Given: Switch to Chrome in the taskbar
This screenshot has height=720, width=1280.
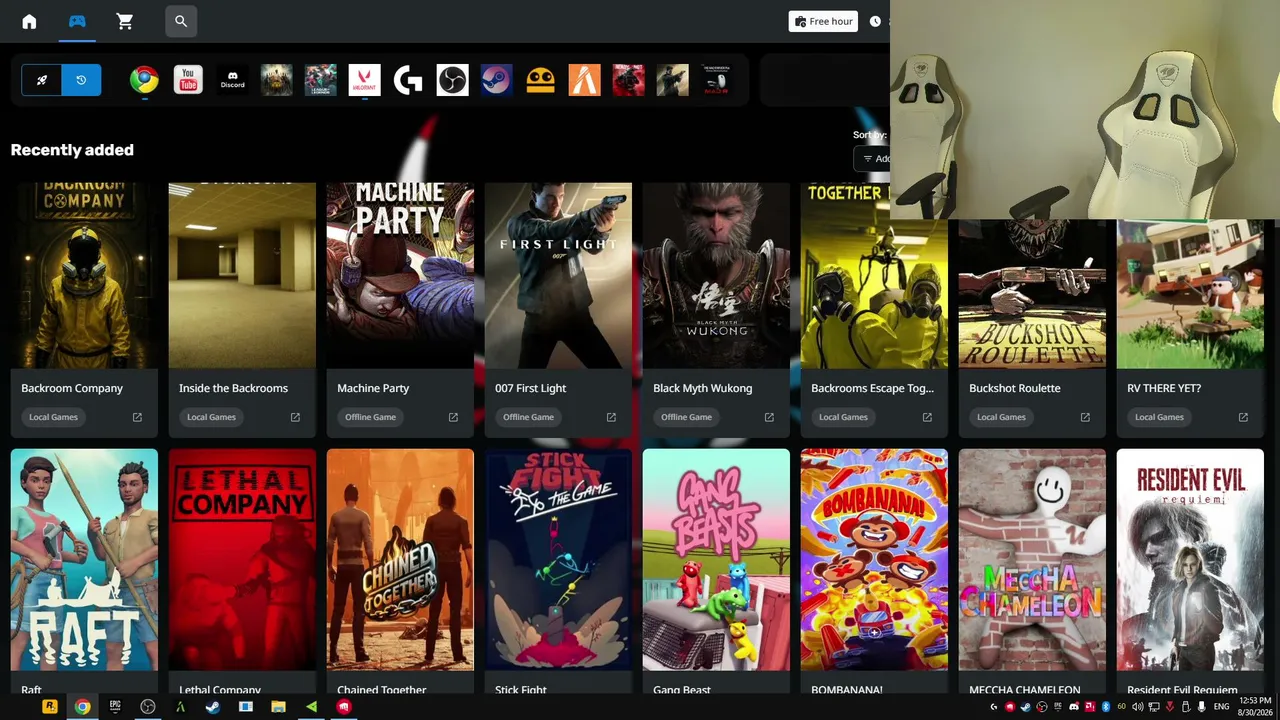Looking at the screenshot, I should [x=82, y=707].
